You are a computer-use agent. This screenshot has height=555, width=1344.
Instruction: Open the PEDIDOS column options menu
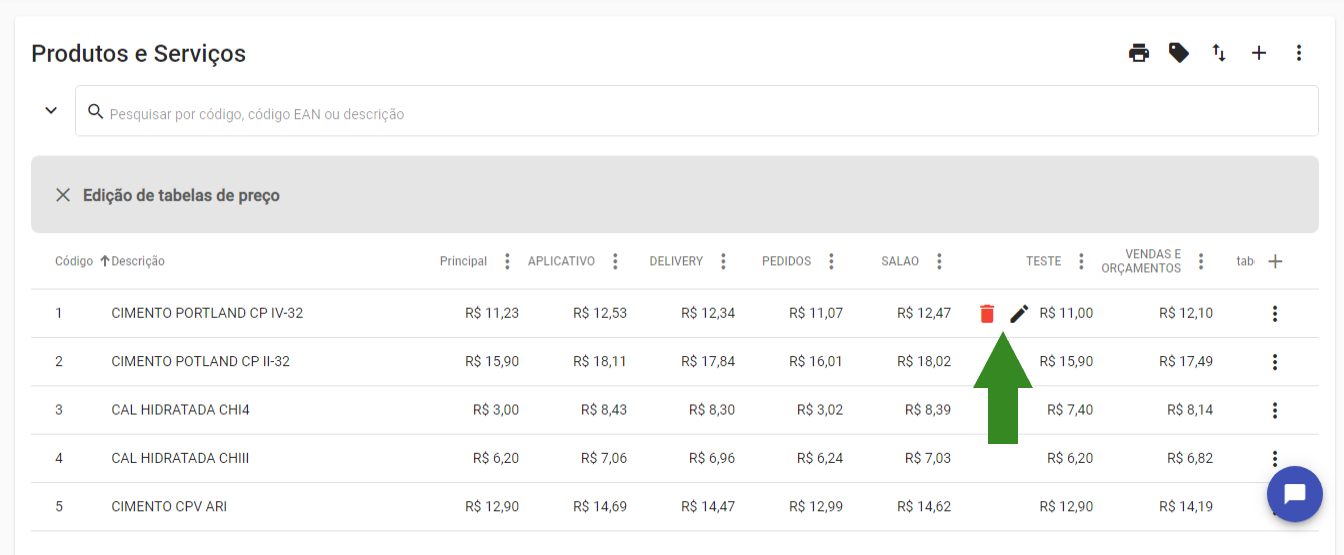click(x=831, y=262)
